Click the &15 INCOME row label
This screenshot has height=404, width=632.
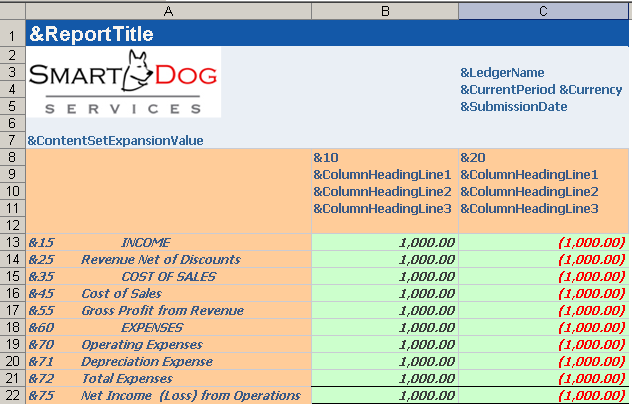click(x=168, y=242)
